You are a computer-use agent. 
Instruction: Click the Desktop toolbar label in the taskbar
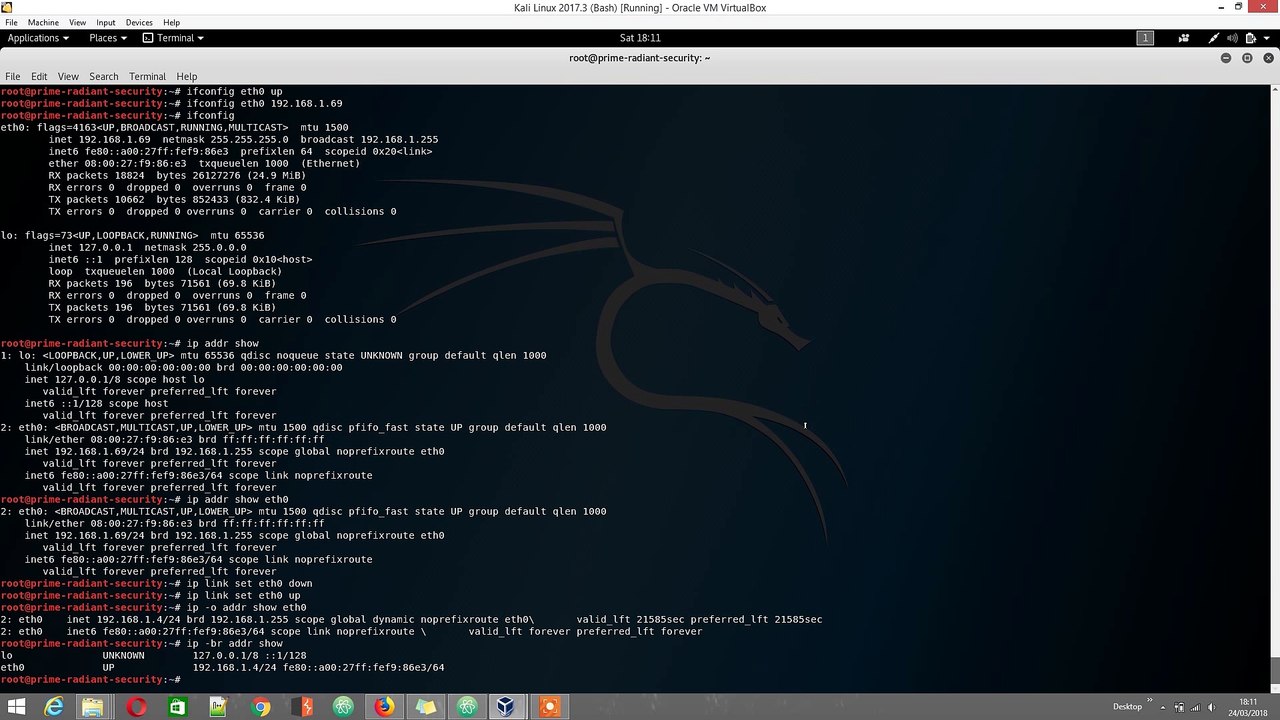(x=1127, y=707)
